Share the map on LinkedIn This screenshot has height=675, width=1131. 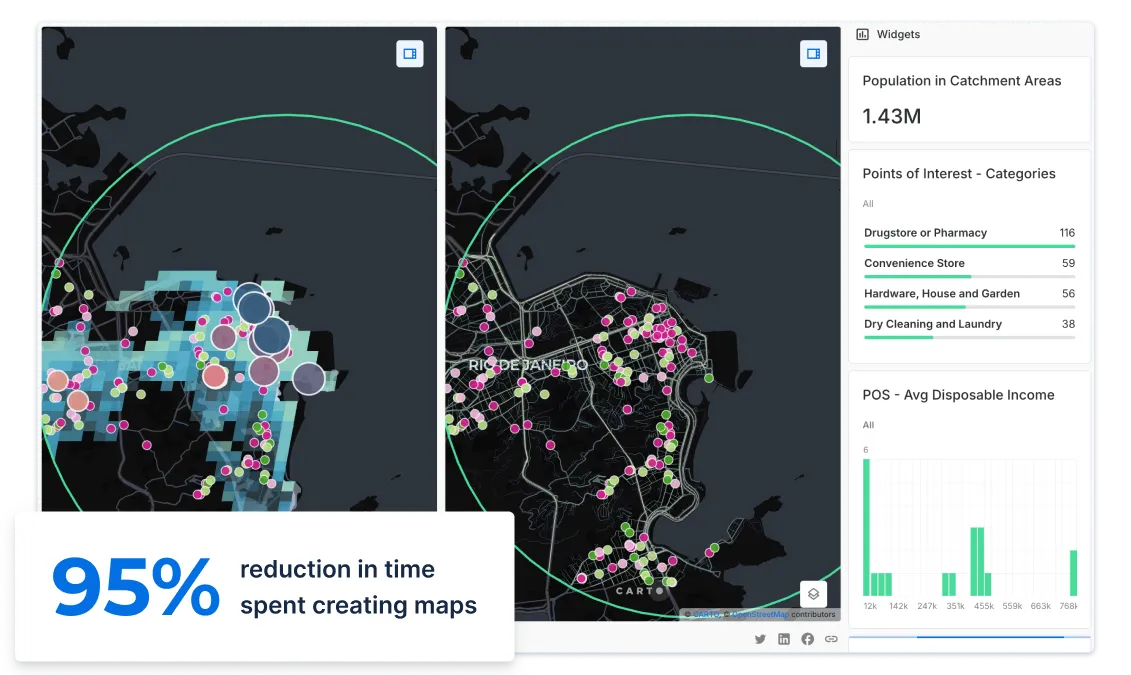784,639
